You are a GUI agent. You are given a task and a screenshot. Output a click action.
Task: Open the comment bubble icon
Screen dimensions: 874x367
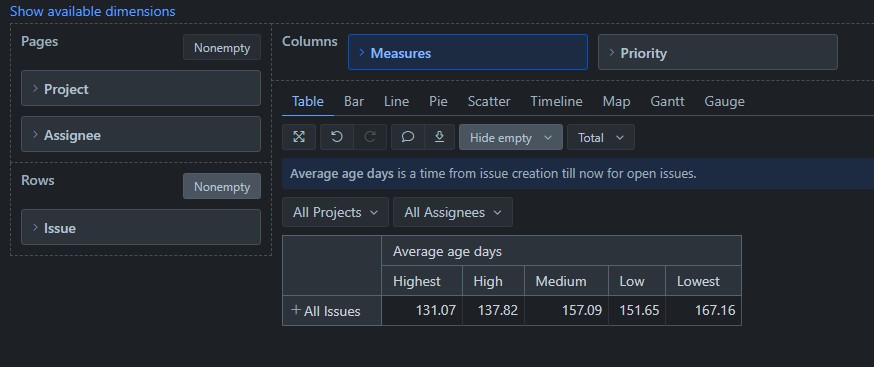coord(407,137)
